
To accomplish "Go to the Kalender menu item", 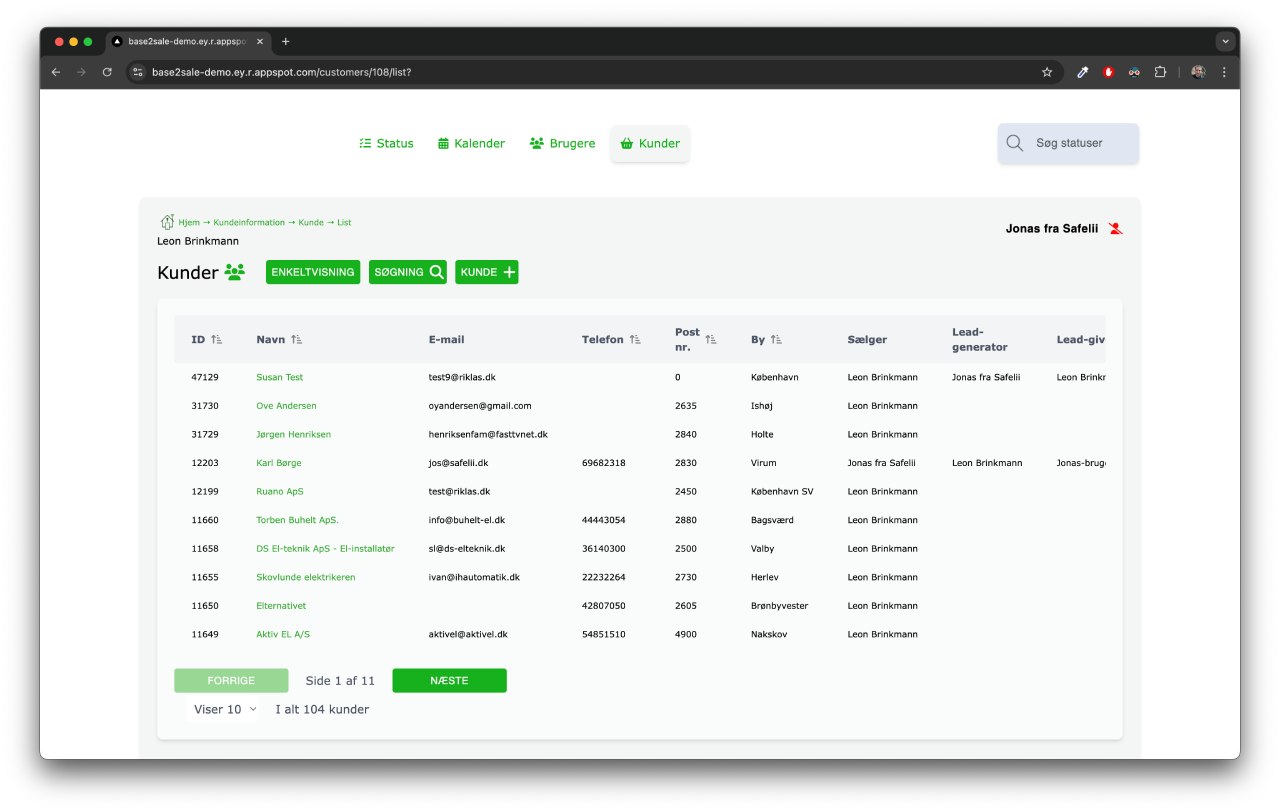I will click(x=471, y=143).
